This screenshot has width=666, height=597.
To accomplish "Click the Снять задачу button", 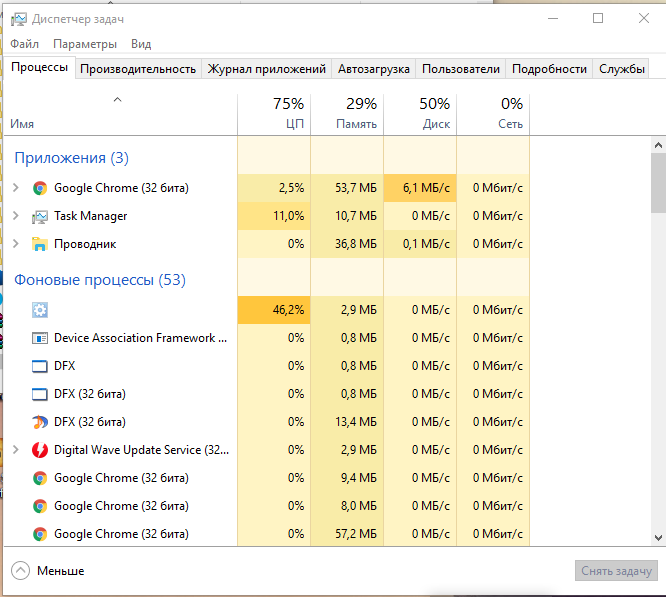I will pos(616,571).
